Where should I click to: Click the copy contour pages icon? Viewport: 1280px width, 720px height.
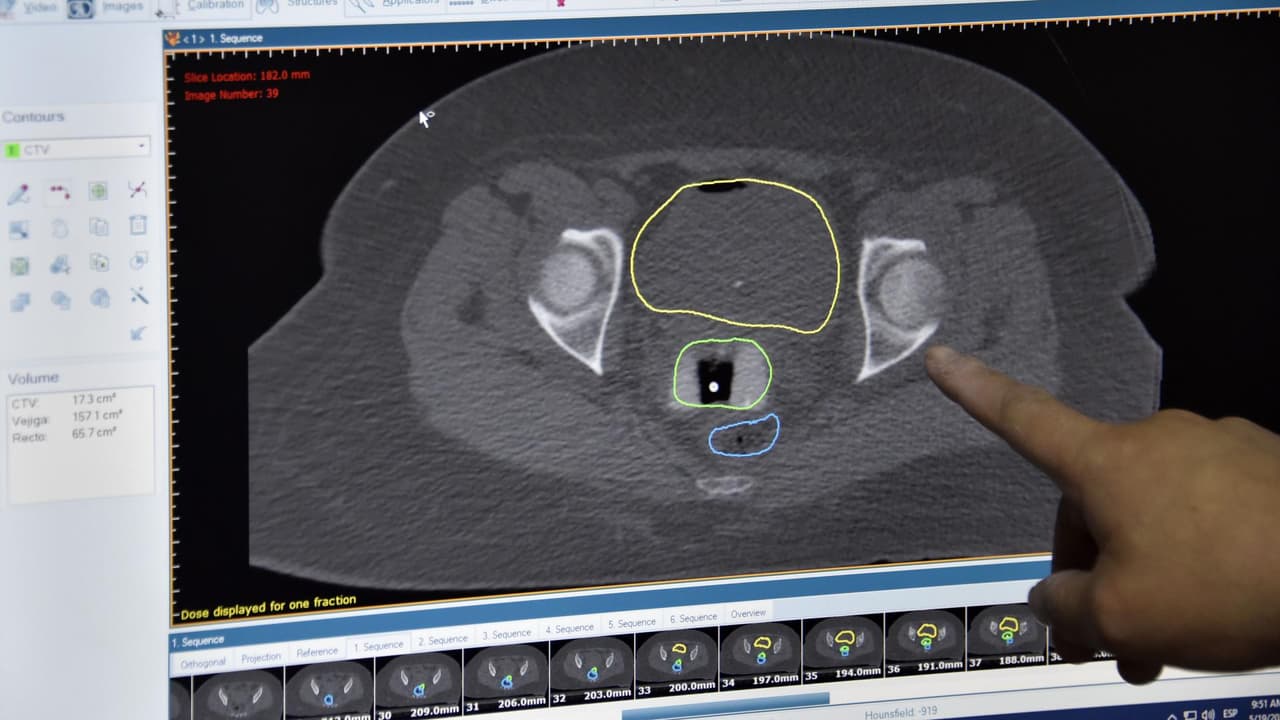click(x=98, y=227)
